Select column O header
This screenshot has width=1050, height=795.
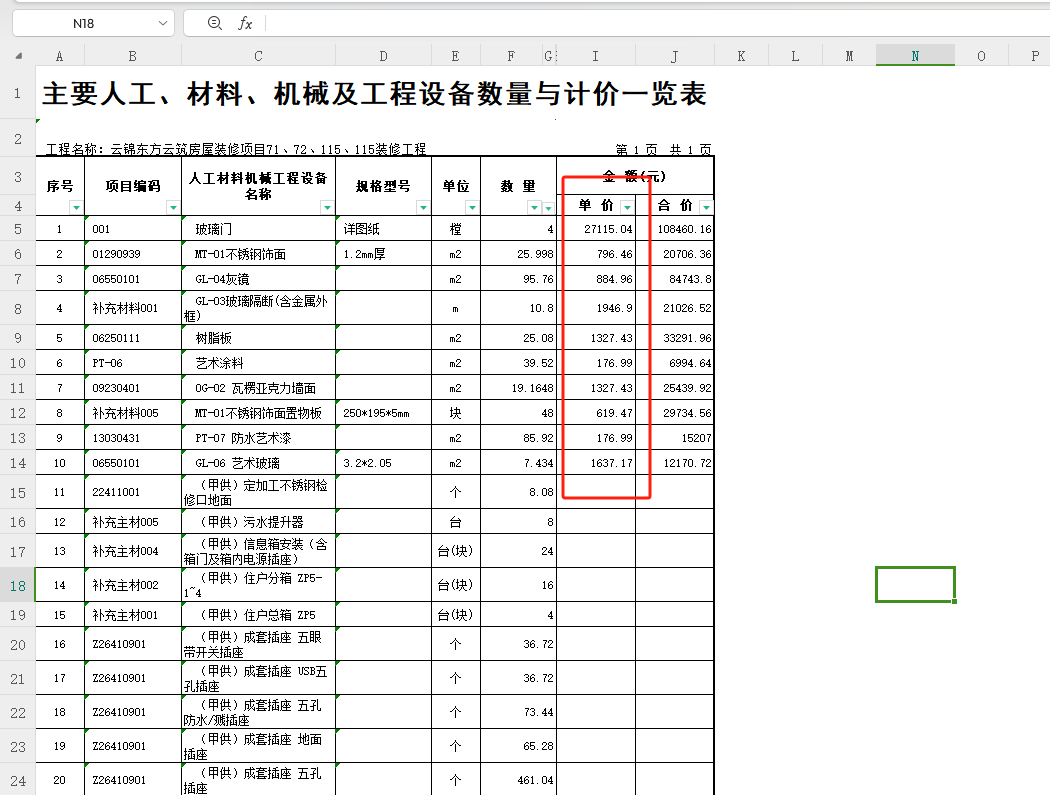pyautogui.click(x=981, y=56)
